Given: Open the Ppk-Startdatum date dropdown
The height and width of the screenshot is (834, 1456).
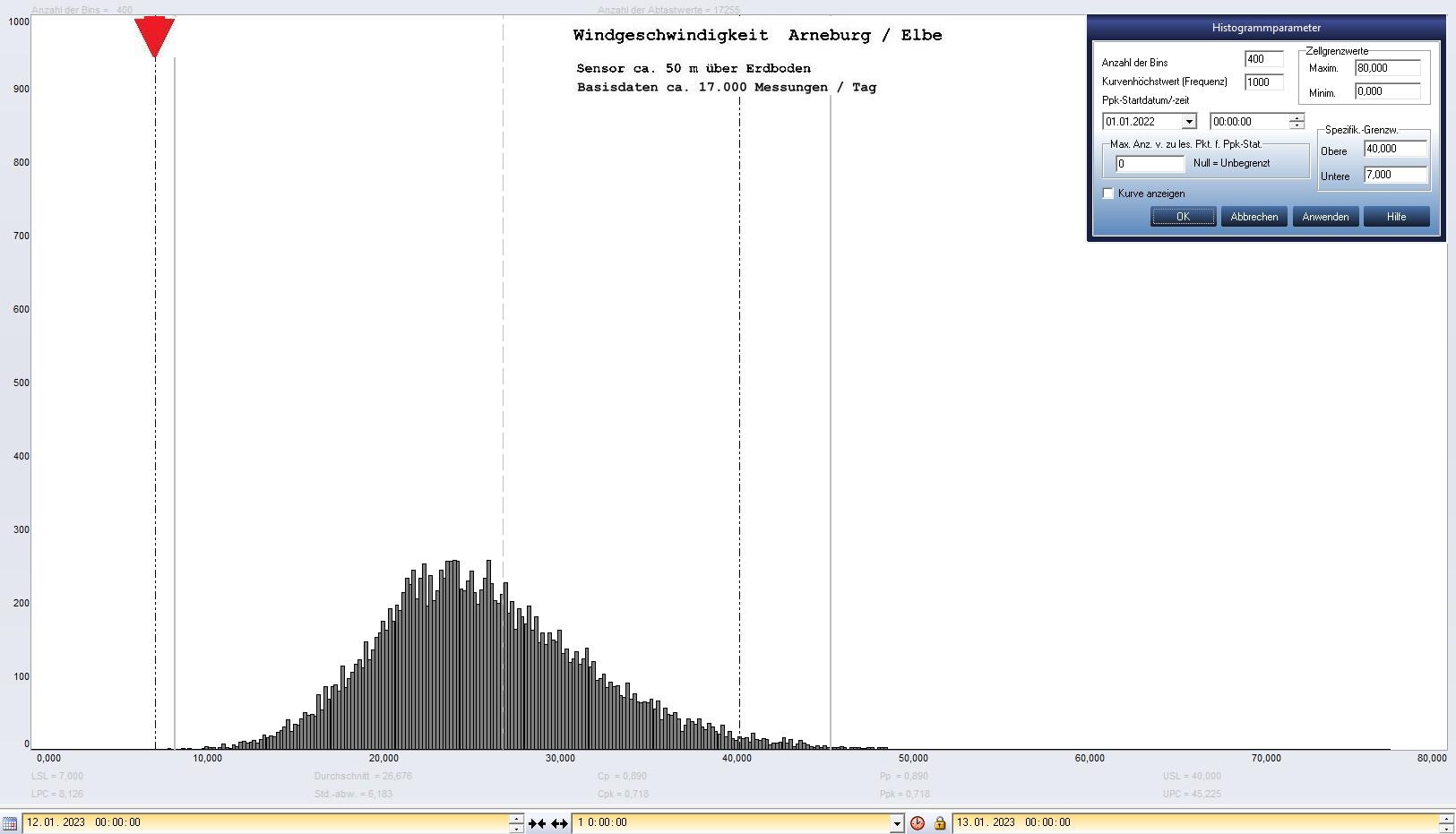Looking at the screenshot, I should pyautogui.click(x=1189, y=122).
